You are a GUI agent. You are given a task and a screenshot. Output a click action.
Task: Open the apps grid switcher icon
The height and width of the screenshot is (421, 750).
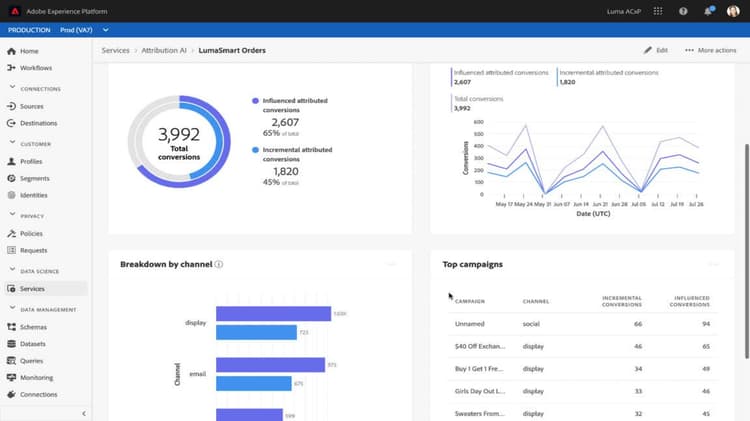coord(658,11)
